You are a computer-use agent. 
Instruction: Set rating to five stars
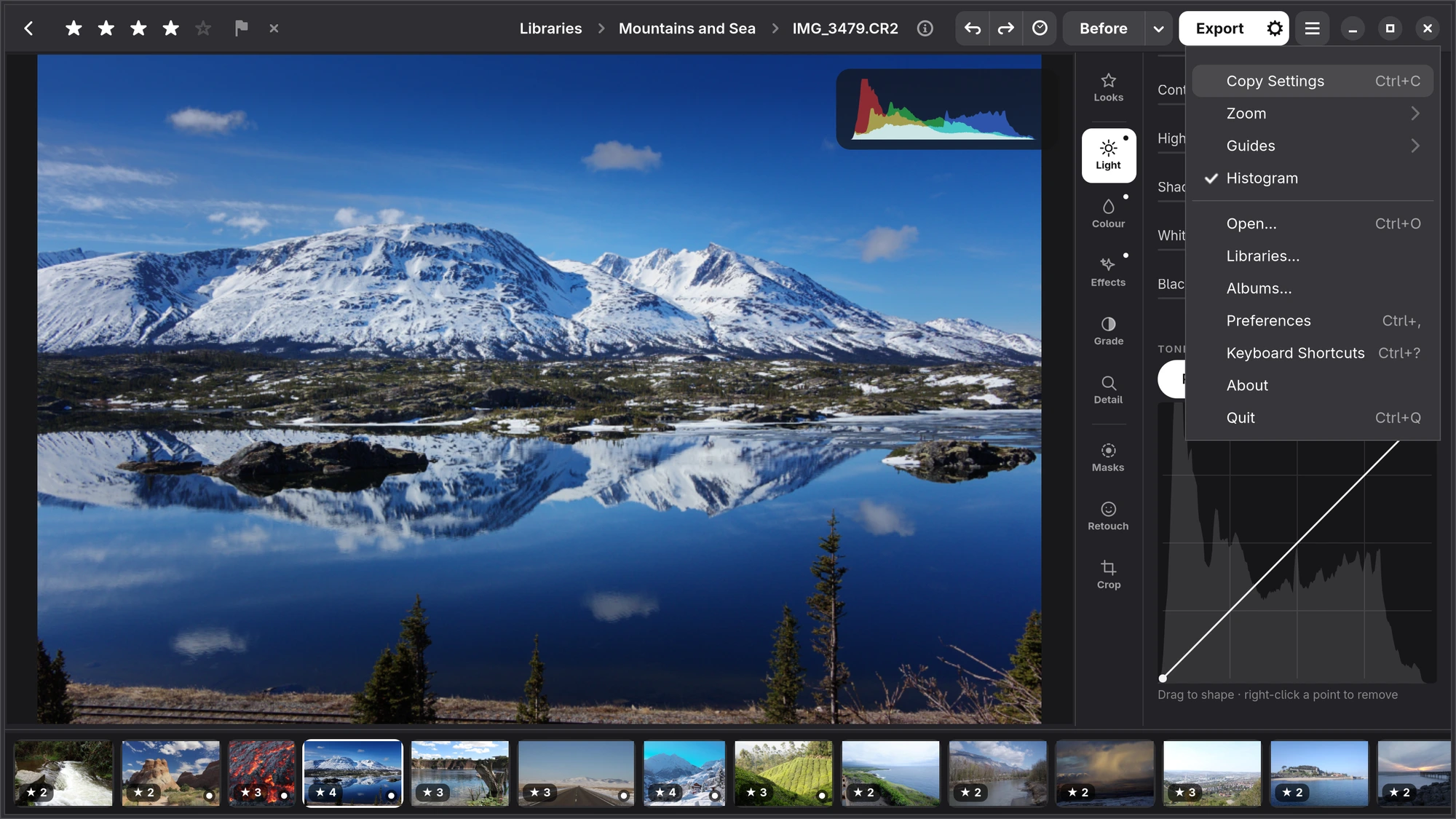tap(203, 28)
